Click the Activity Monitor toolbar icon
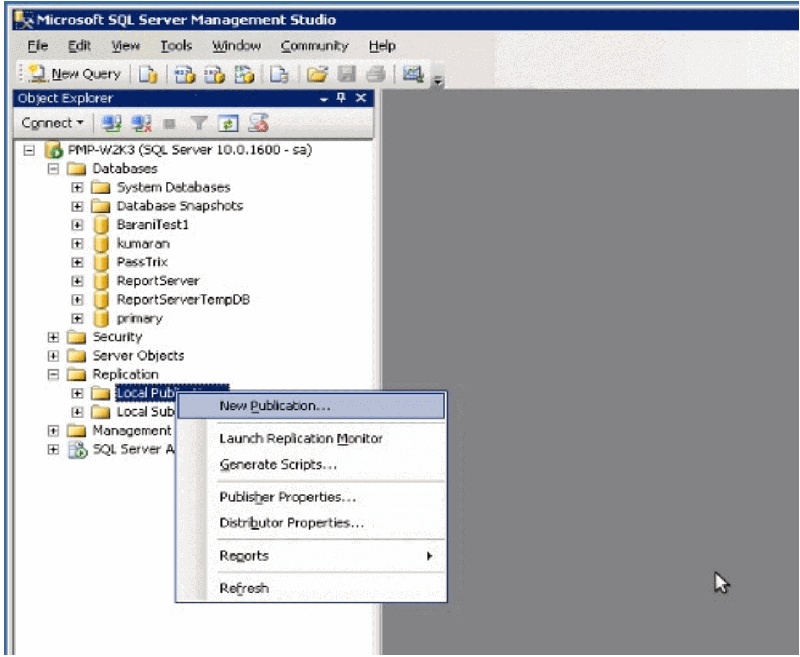The height and width of the screenshot is (657, 800). [413, 74]
